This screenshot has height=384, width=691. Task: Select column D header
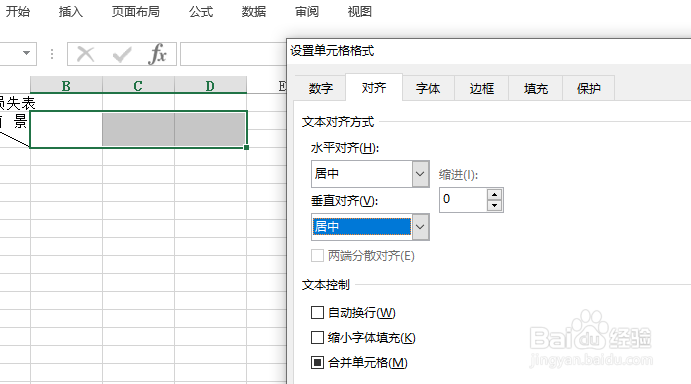pos(210,86)
